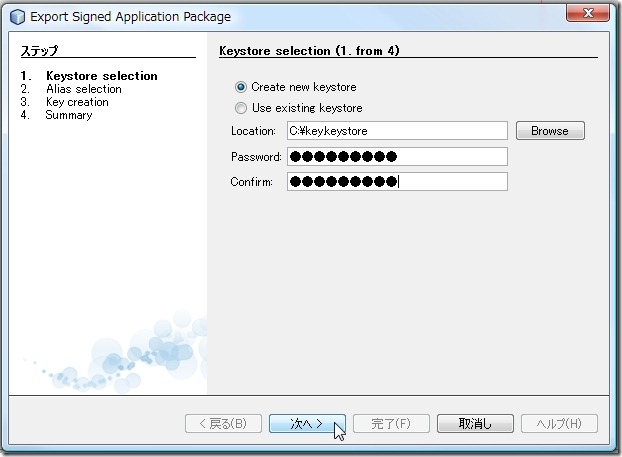Select step 2 Alias selection in the list
This screenshot has width=622, height=457.
point(83,89)
